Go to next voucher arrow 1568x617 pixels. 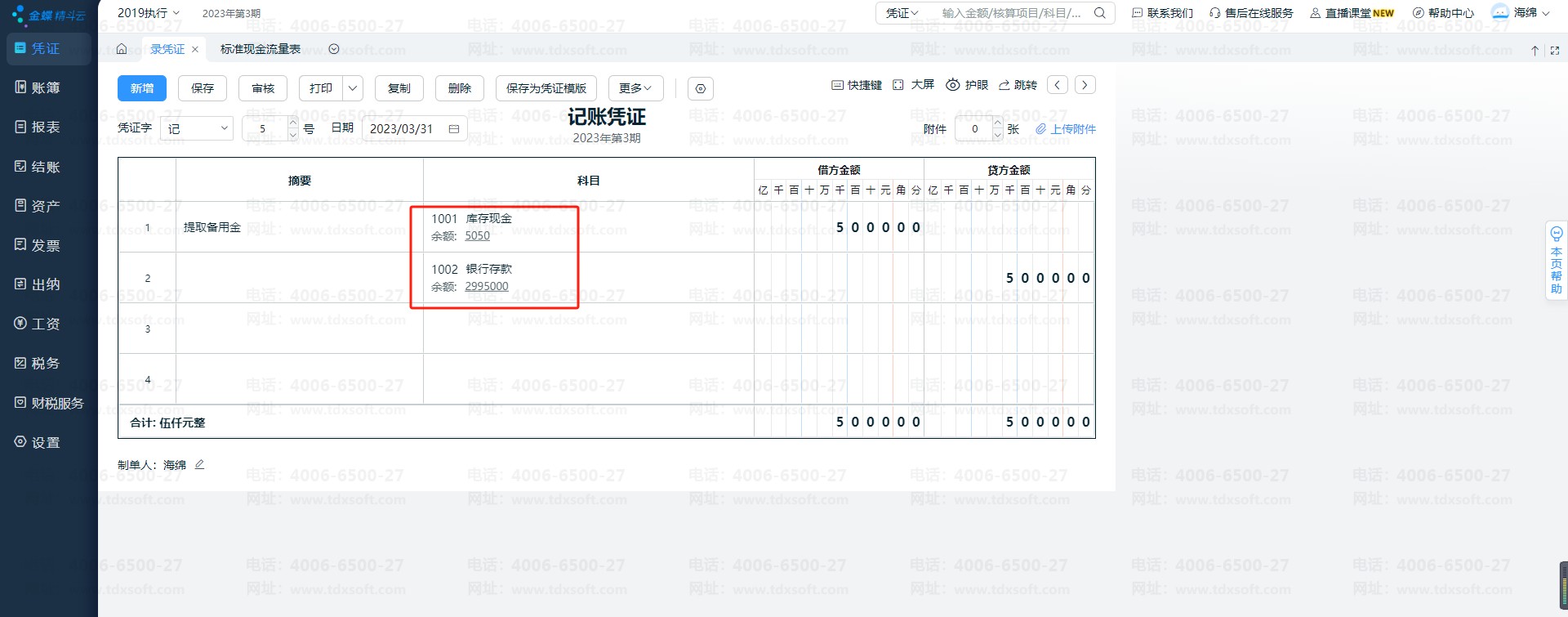pos(1085,85)
